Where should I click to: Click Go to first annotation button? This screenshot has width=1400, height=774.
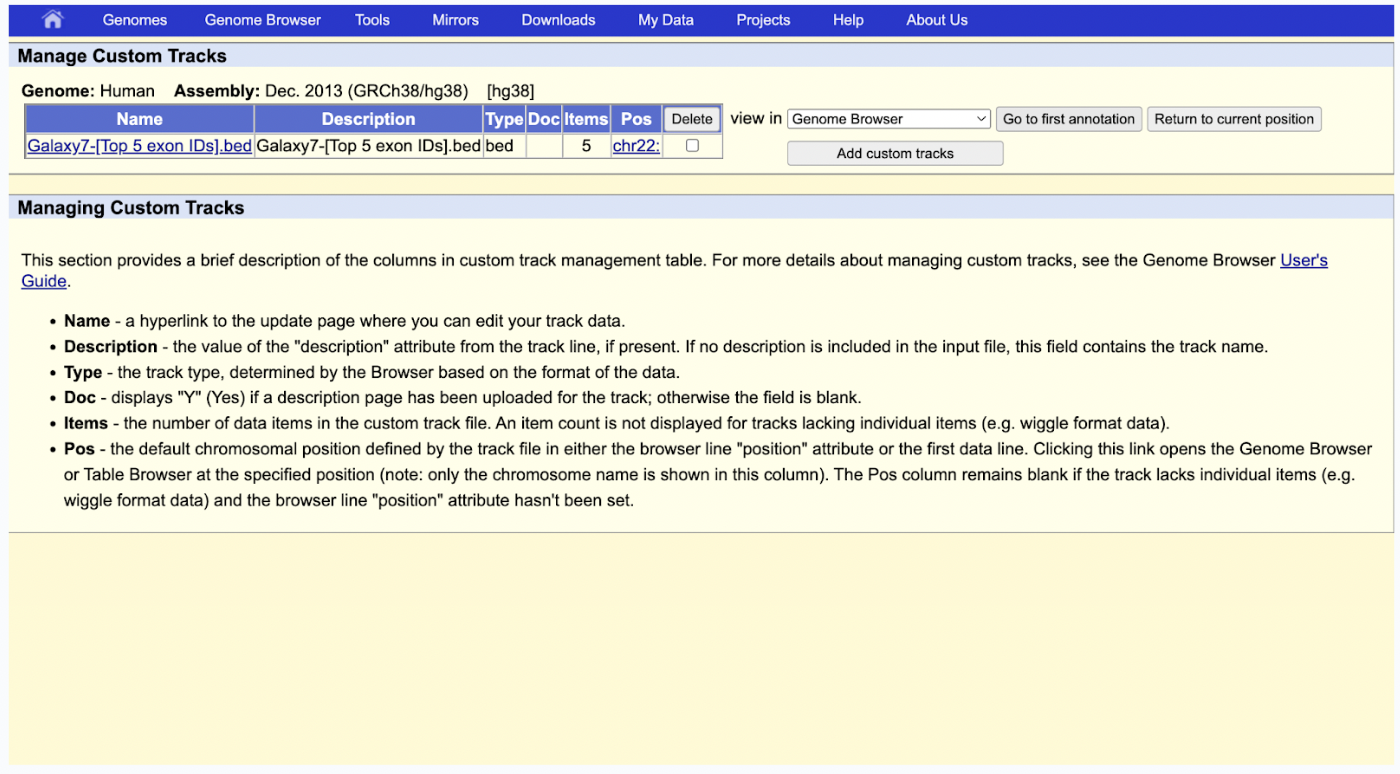click(1069, 119)
